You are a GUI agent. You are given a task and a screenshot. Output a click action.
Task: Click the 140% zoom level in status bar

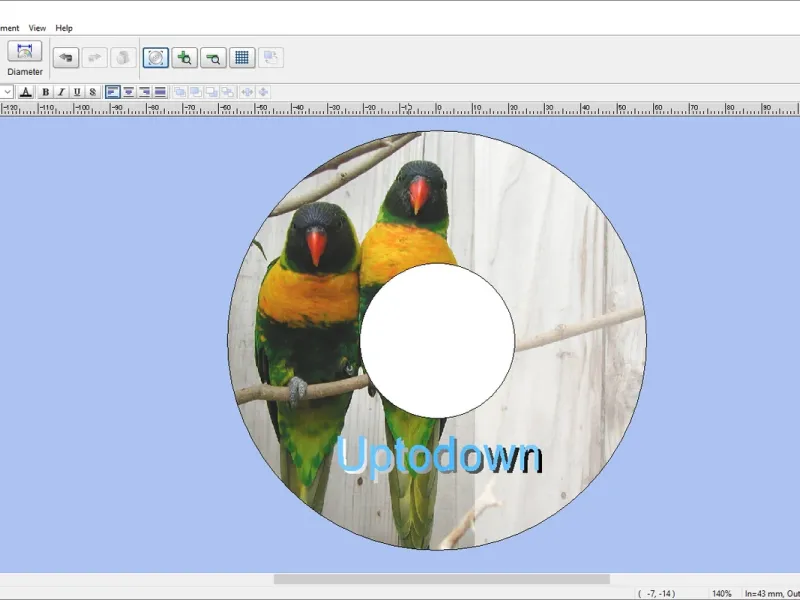point(721,593)
